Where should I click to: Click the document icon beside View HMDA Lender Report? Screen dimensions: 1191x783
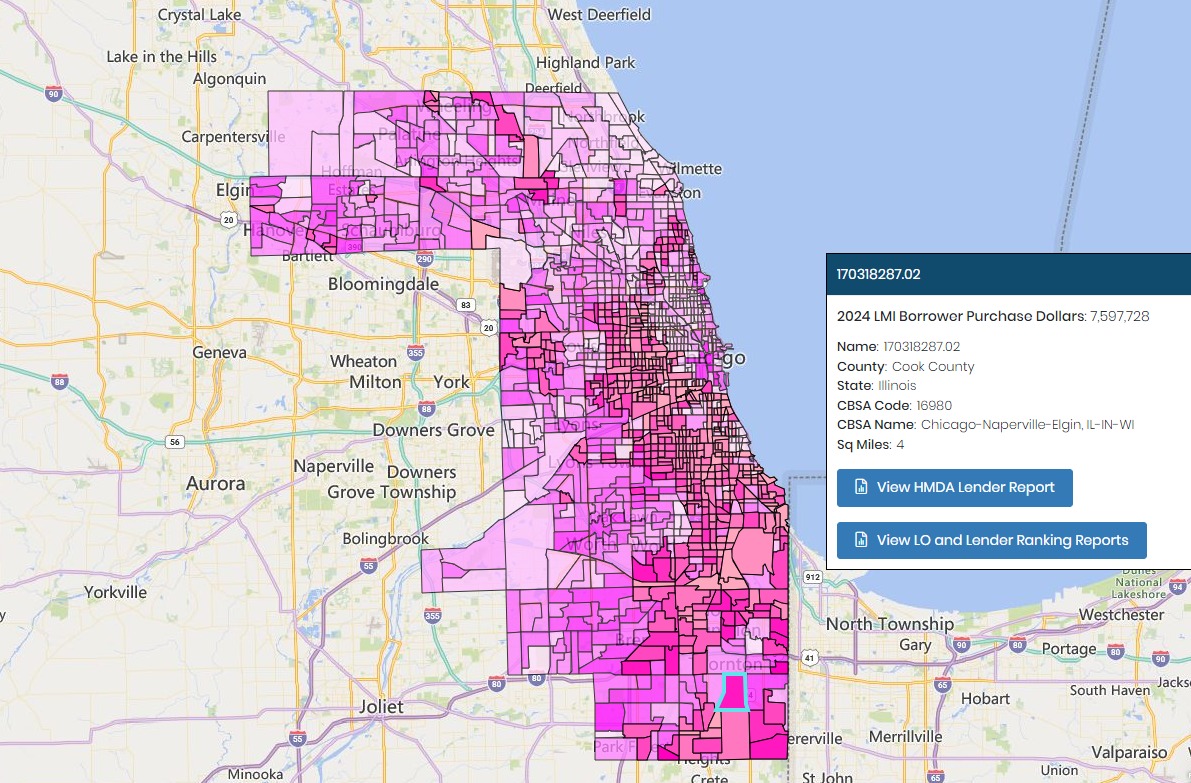861,487
